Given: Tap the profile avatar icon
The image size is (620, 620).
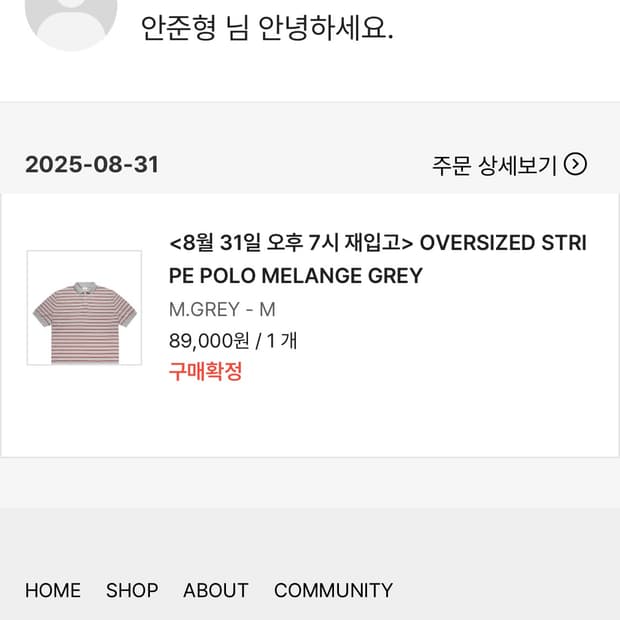Looking at the screenshot, I should [x=70, y=20].
